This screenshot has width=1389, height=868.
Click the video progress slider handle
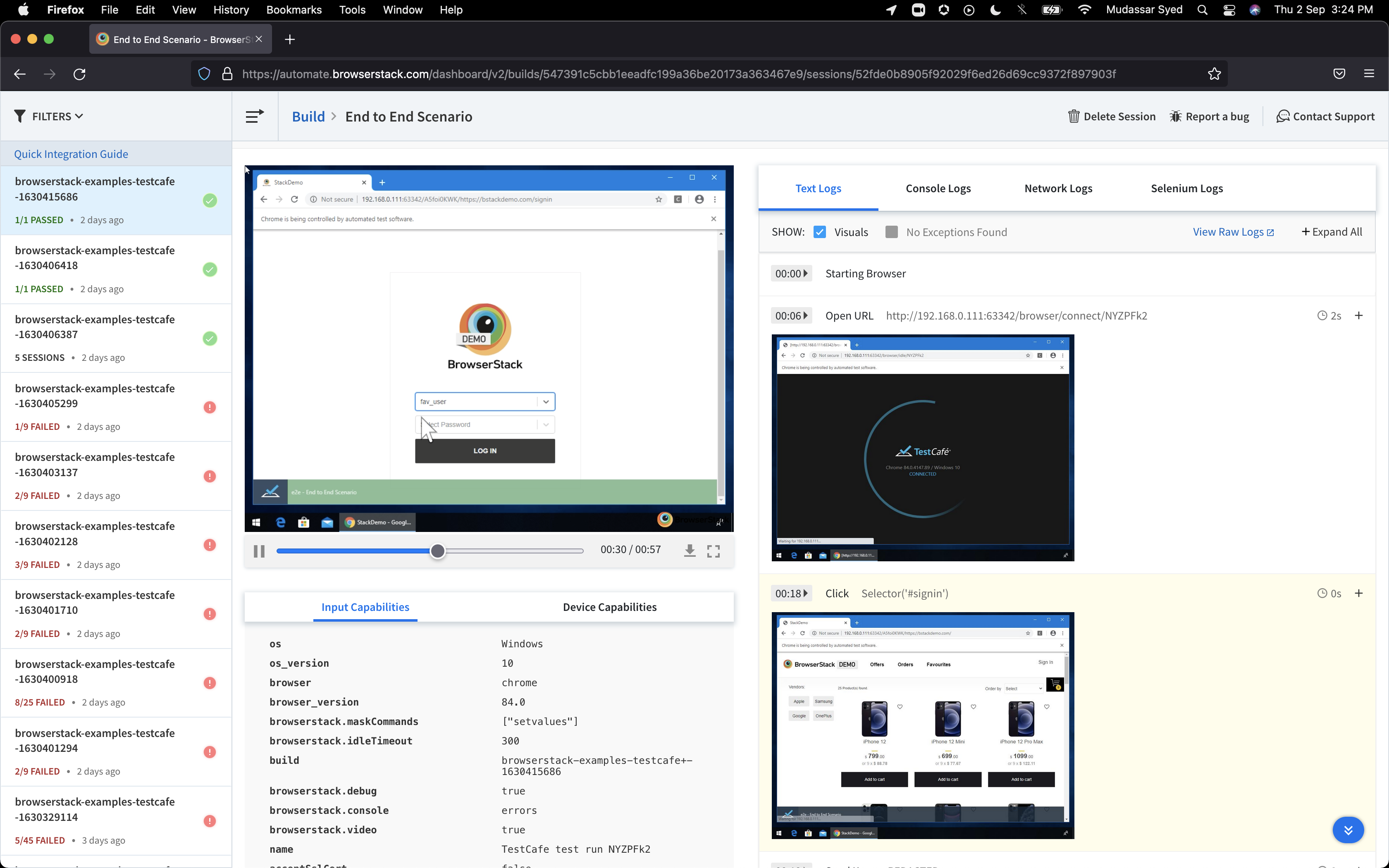pos(437,551)
